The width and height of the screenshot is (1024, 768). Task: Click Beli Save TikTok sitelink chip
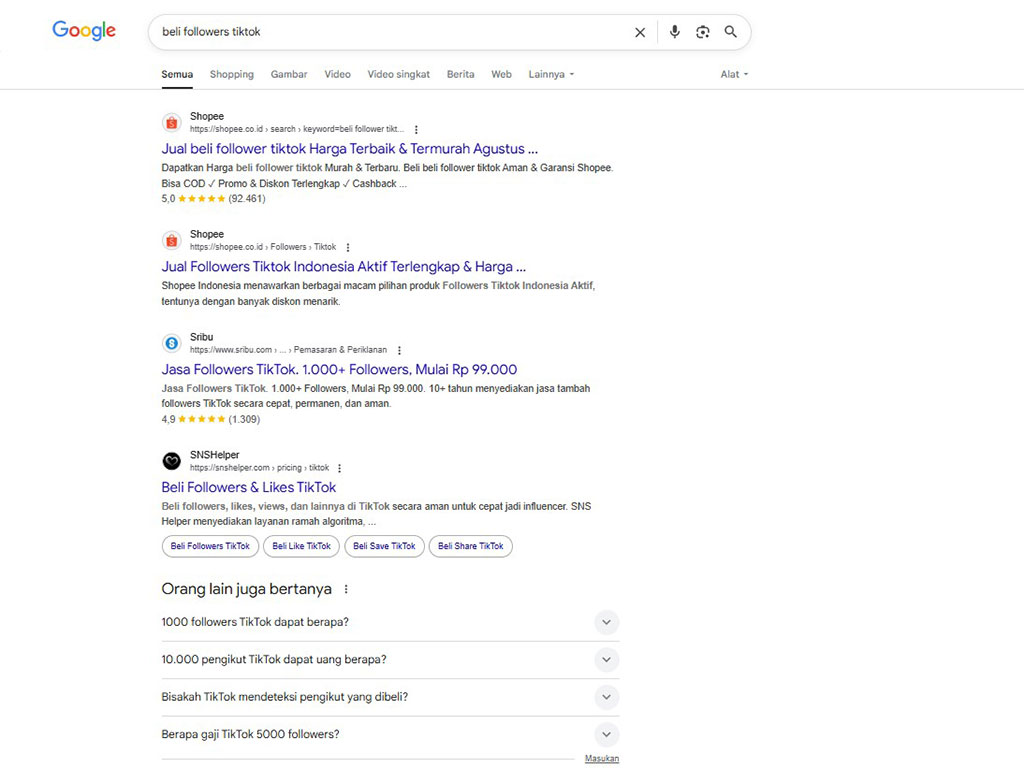[384, 547]
